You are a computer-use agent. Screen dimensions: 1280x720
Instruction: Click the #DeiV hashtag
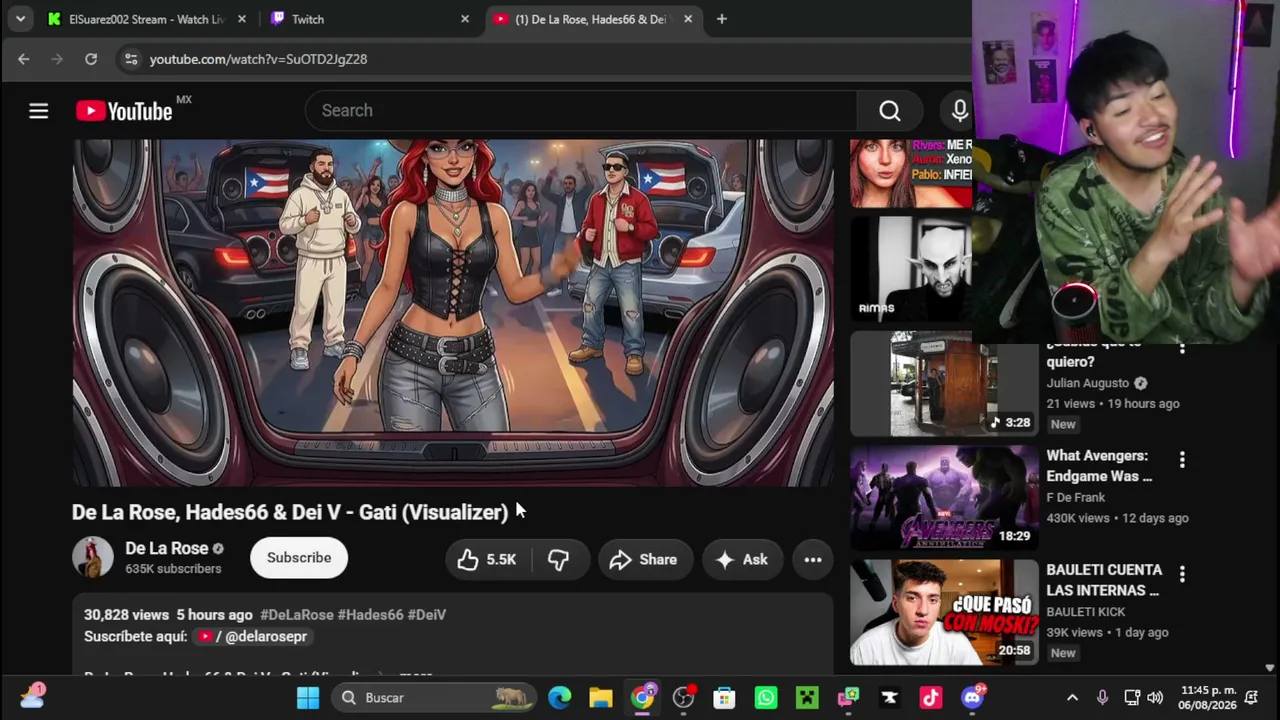(x=427, y=615)
